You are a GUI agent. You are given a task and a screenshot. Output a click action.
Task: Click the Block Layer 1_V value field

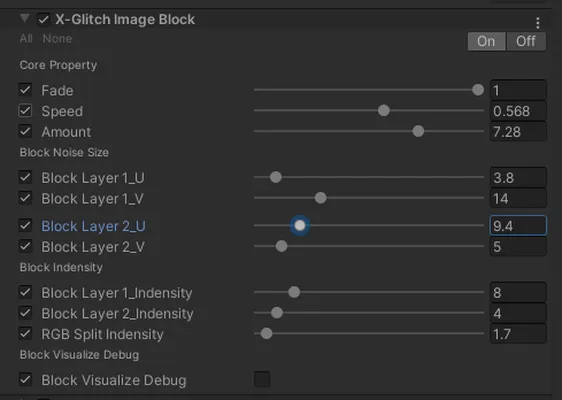[518, 198]
